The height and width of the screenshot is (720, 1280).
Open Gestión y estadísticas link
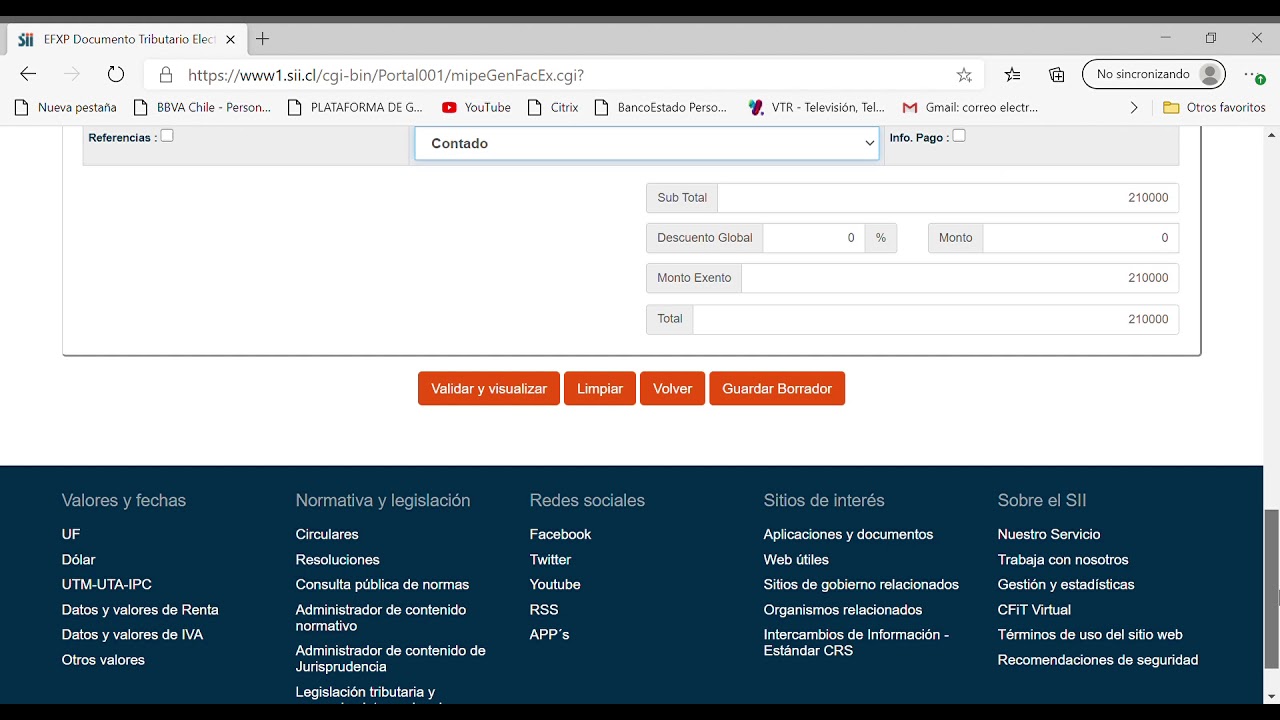pos(1066,585)
